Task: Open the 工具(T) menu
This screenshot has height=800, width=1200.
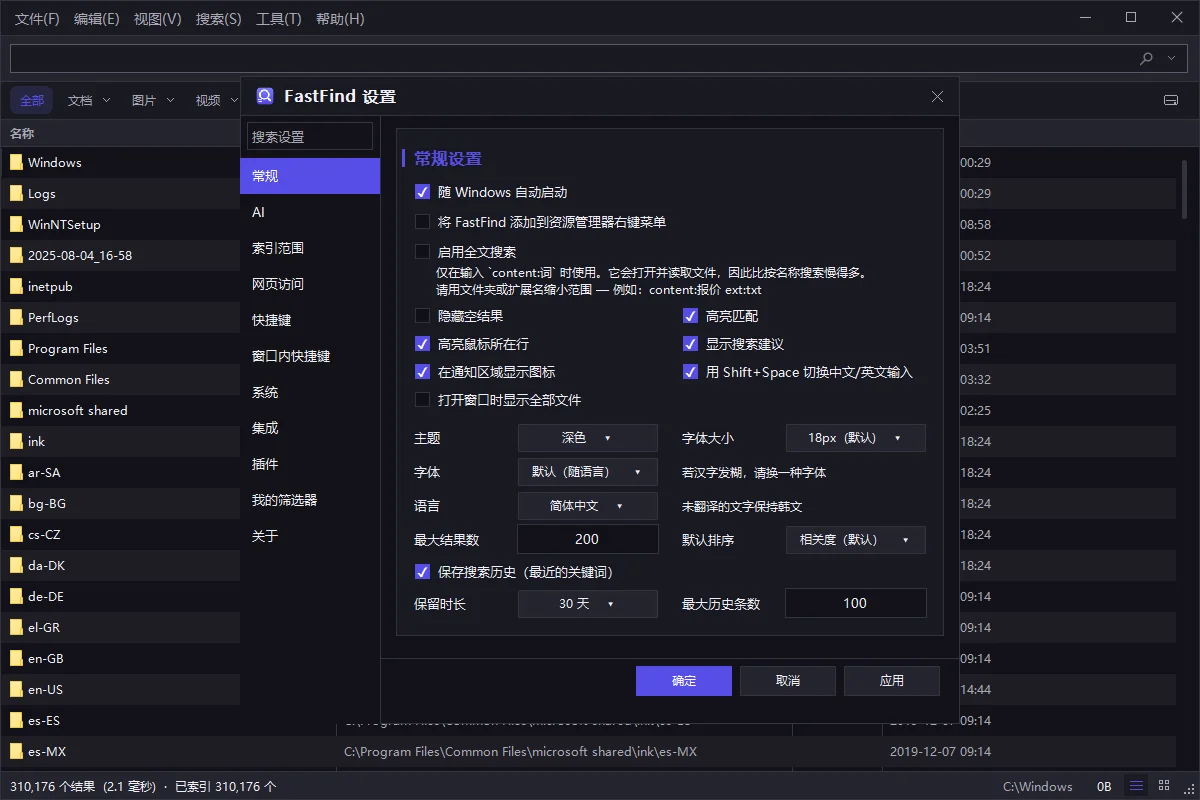Action: coord(279,19)
